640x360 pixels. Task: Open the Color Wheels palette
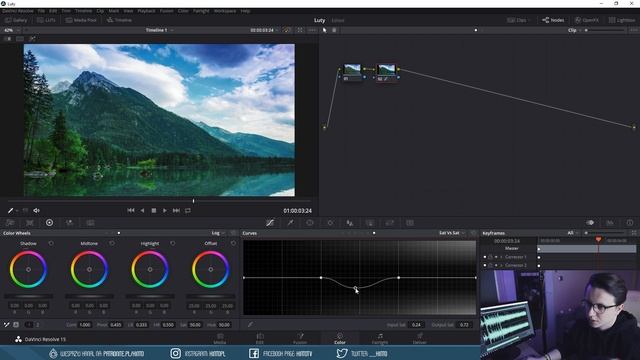point(49,223)
